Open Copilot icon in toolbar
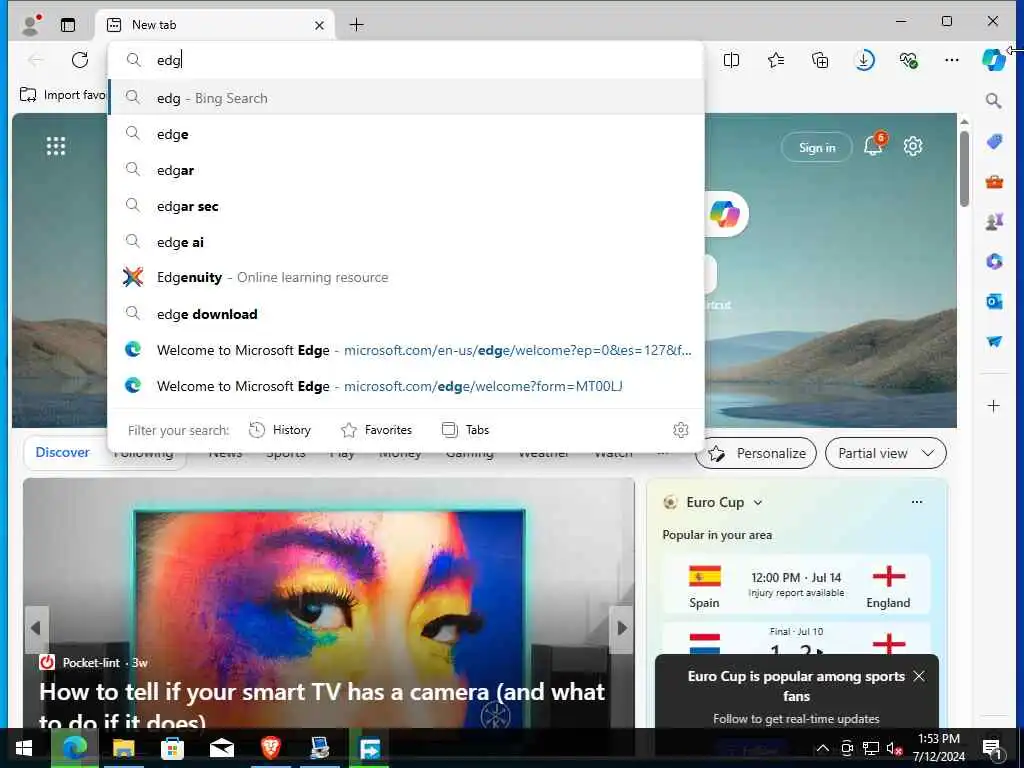 click(x=993, y=59)
